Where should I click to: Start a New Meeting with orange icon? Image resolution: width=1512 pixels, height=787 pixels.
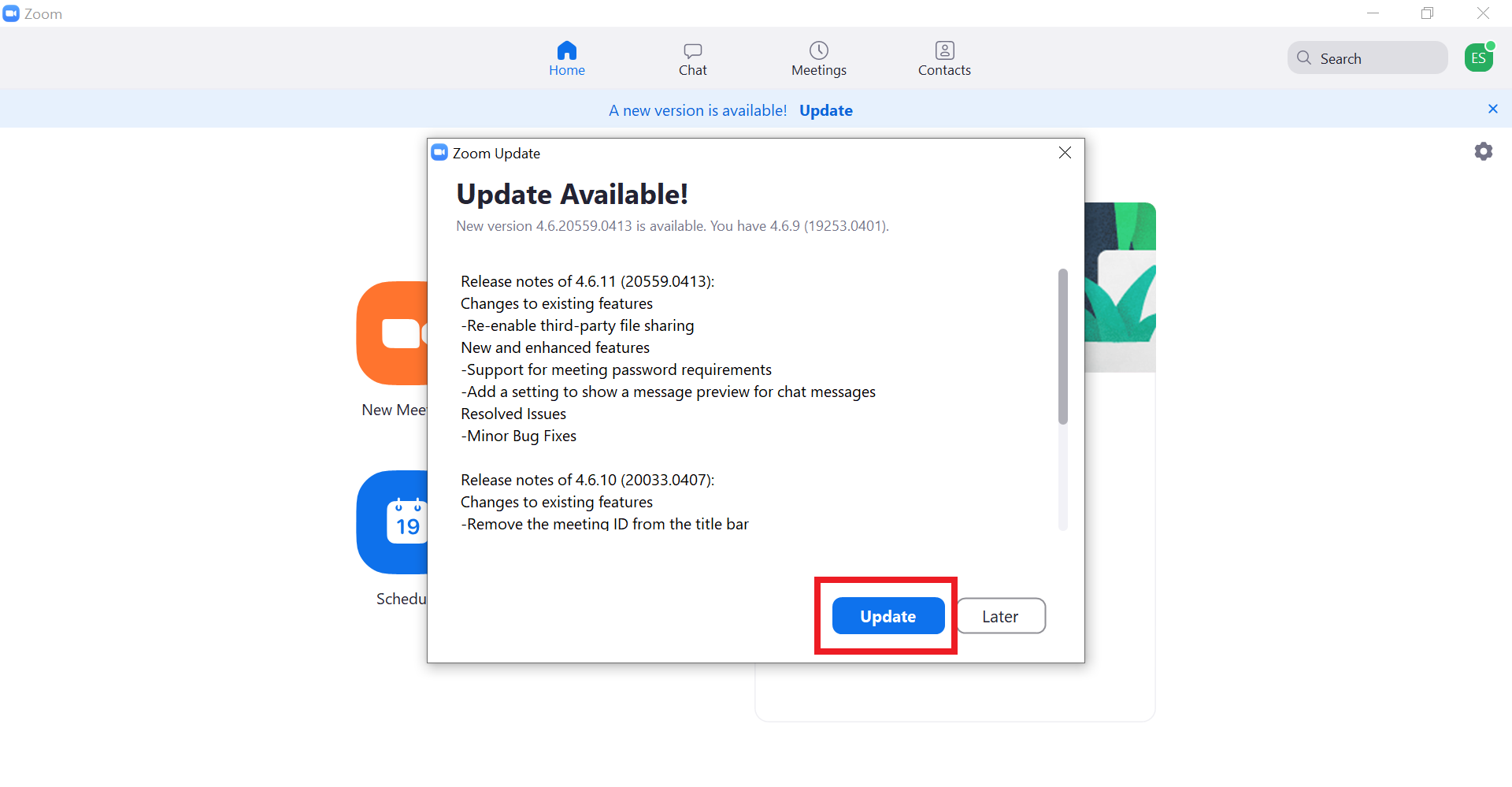click(x=392, y=333)
